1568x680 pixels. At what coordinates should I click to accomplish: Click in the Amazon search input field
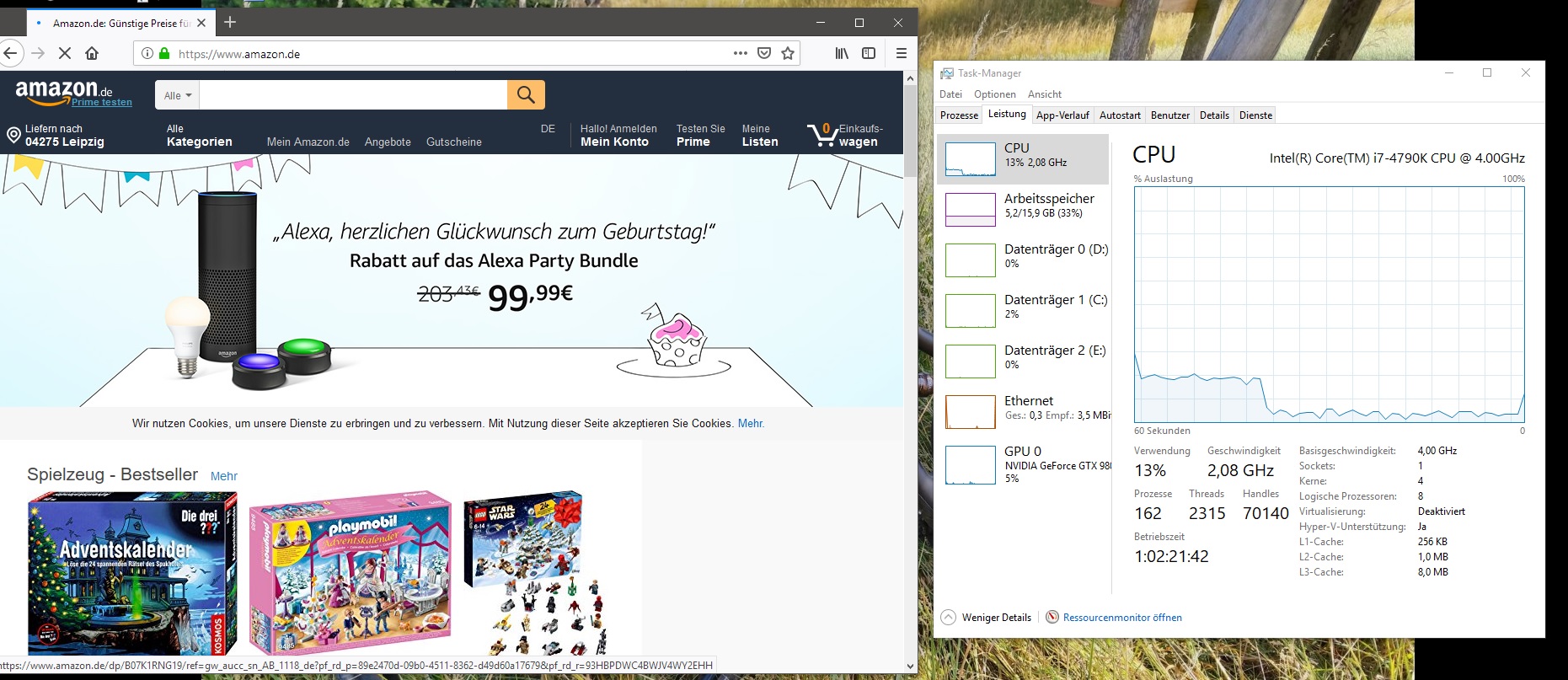[x=353, y=95]
